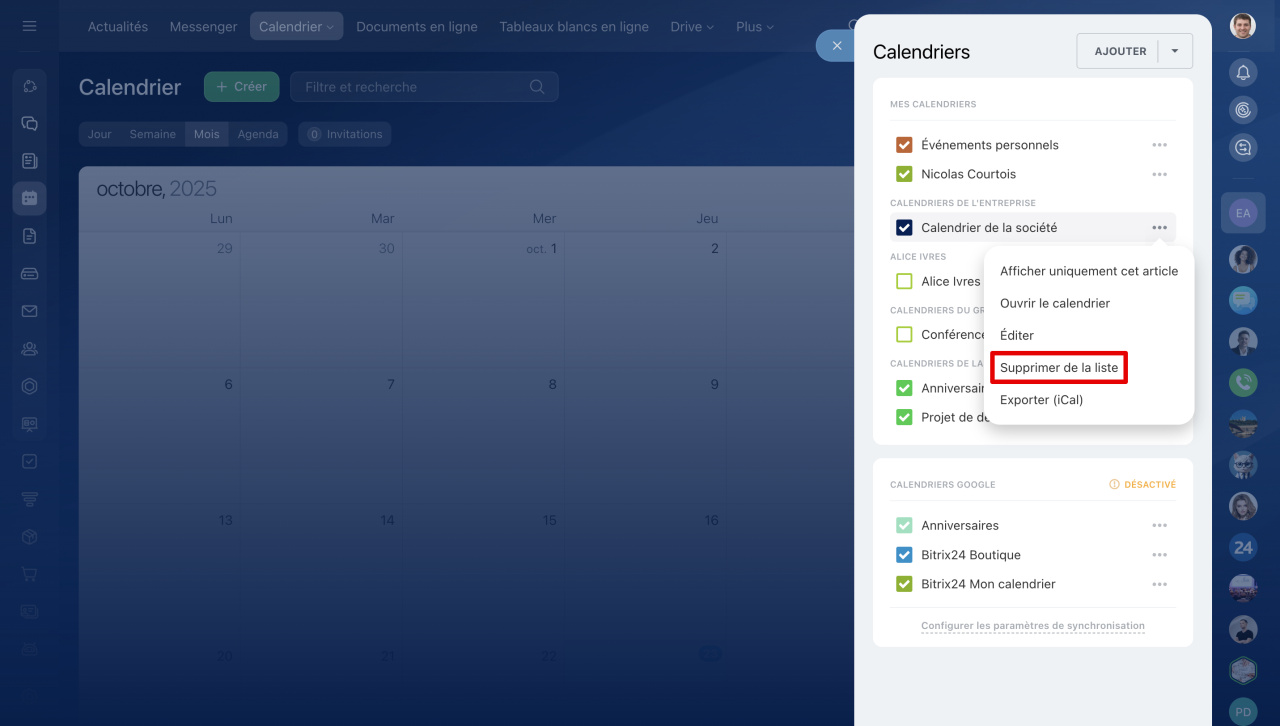Open the calendar icon in left sidebar
The image size is (1280, 726).
point(29,198)
